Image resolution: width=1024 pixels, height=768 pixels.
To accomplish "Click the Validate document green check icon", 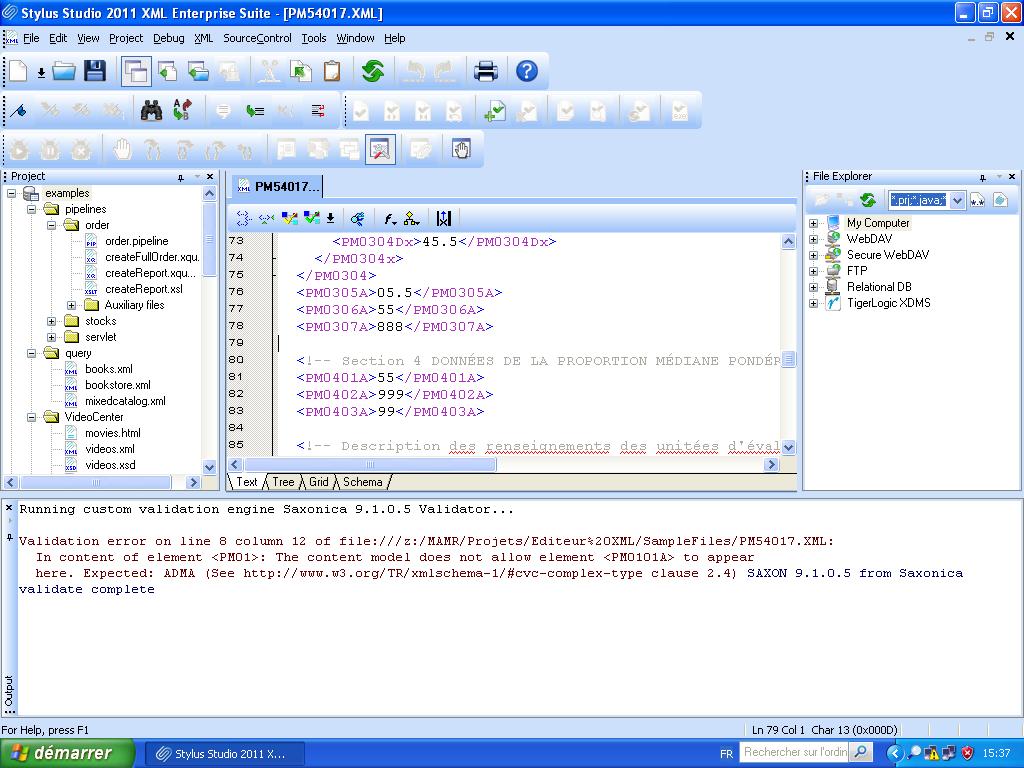I will [x=312, y=218].
